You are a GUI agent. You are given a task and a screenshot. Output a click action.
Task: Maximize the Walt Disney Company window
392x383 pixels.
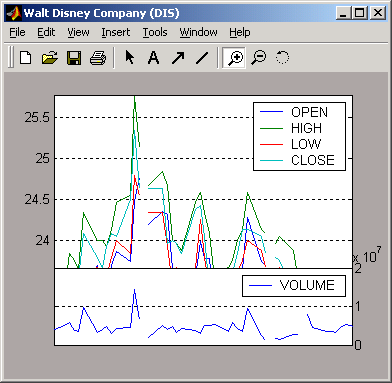[x=360, y=13]
